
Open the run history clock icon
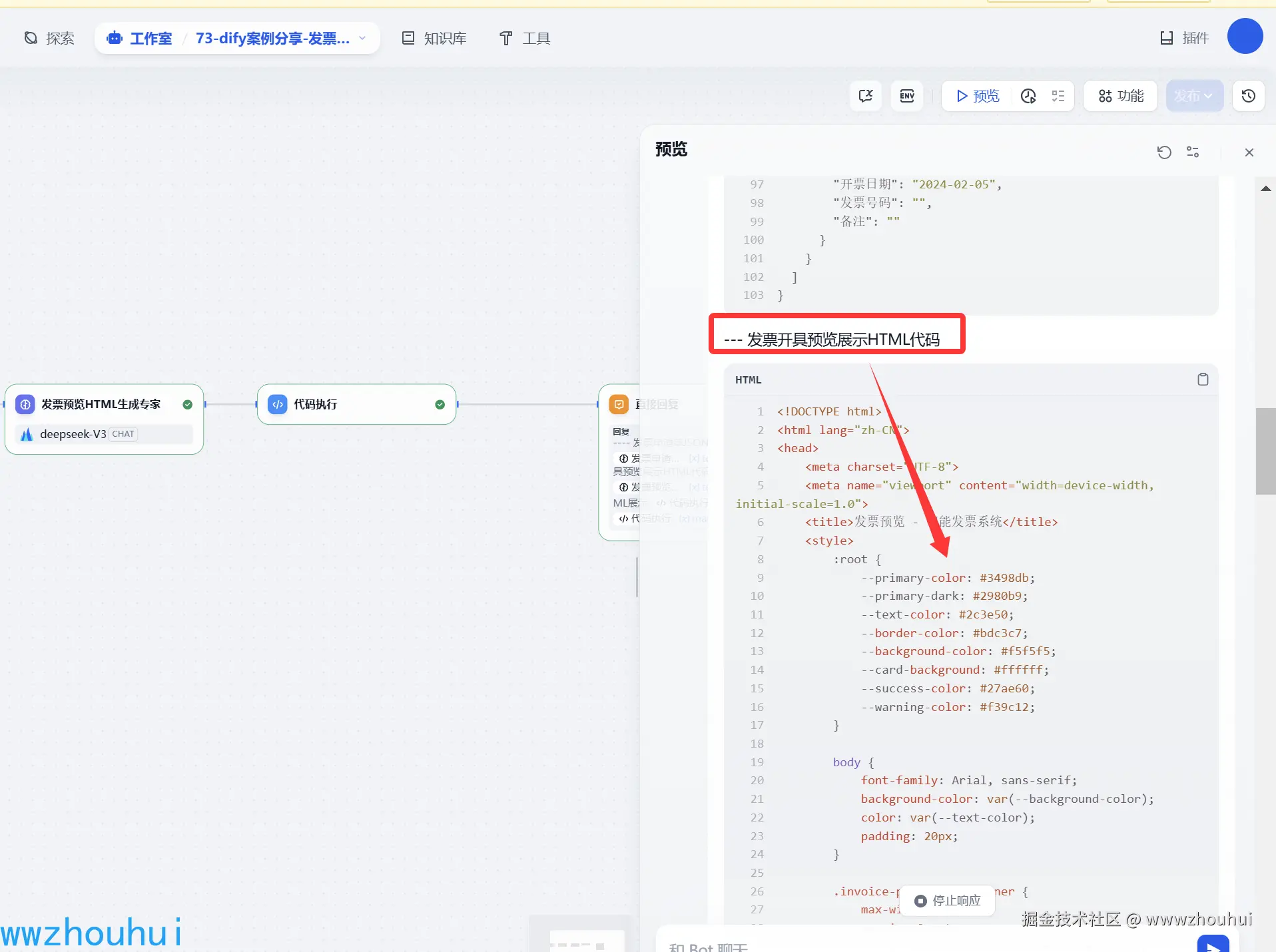pyautogui.click(x=1028, y=96)
